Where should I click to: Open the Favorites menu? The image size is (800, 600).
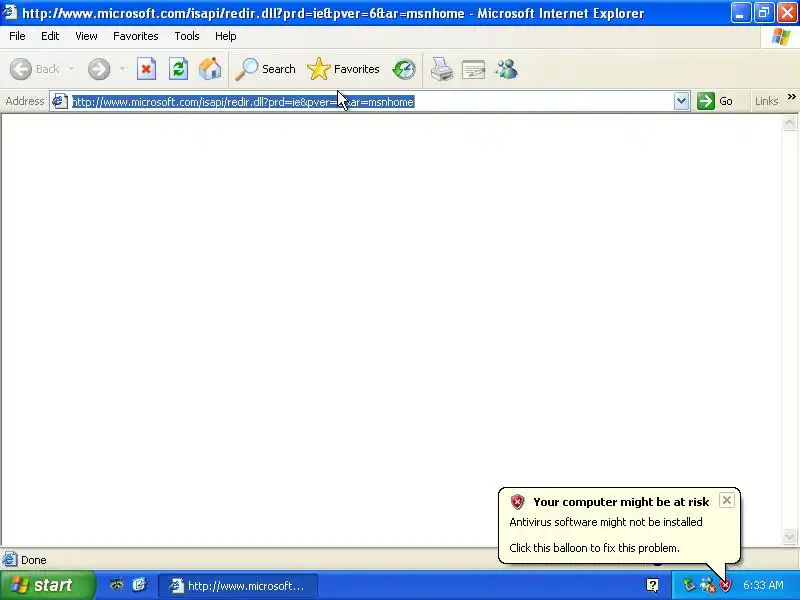136,36
